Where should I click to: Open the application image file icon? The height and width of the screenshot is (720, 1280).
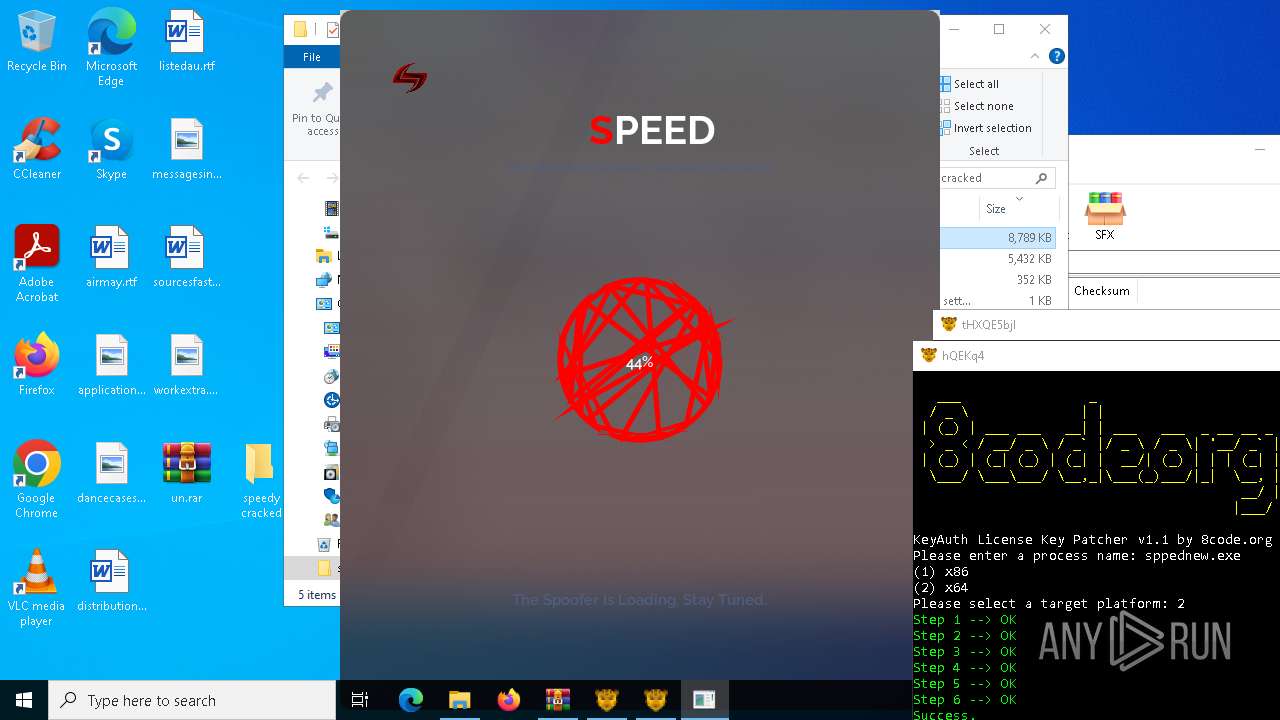pos(111,365)
